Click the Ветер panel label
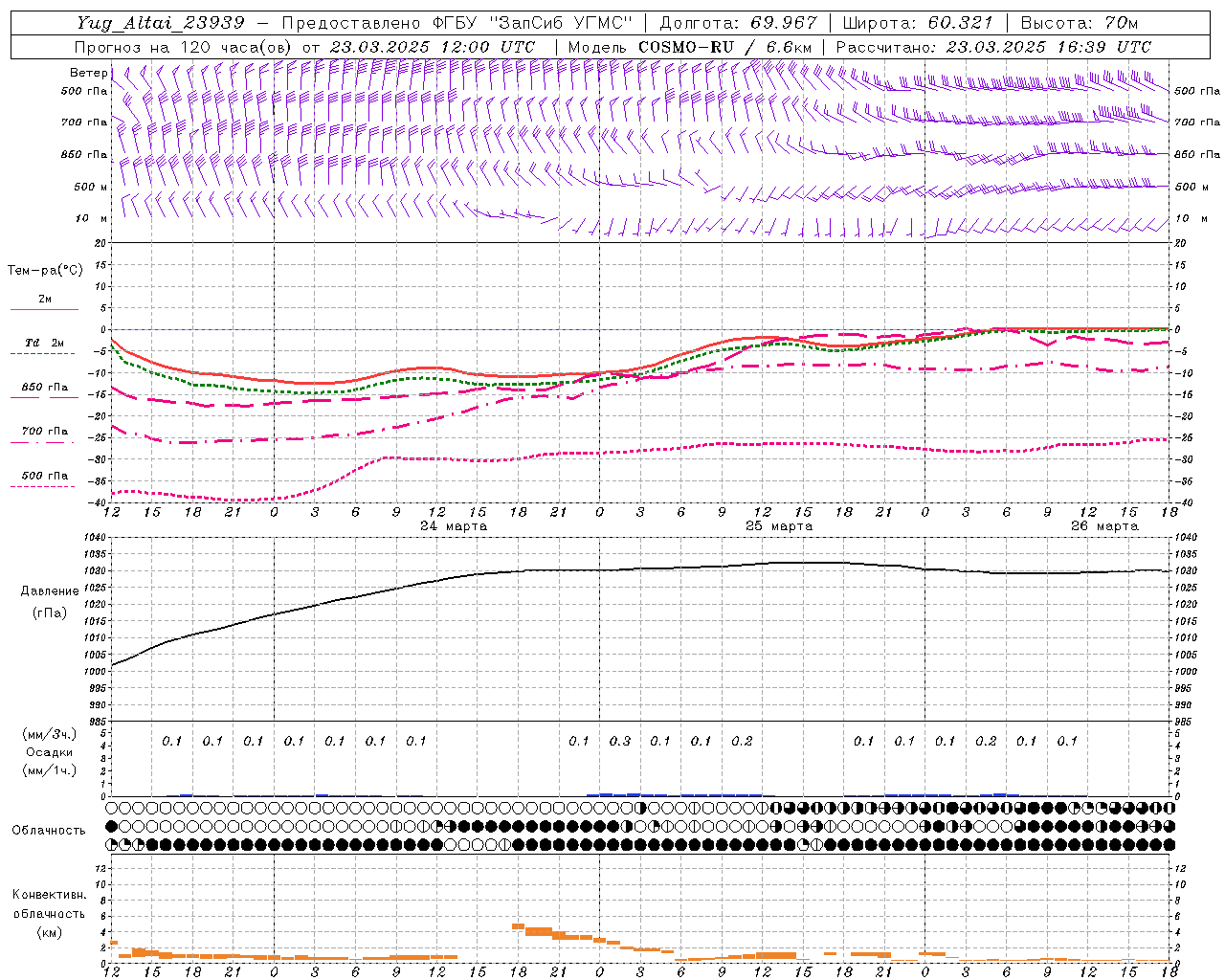The image size is (1225, 980). 88,73
